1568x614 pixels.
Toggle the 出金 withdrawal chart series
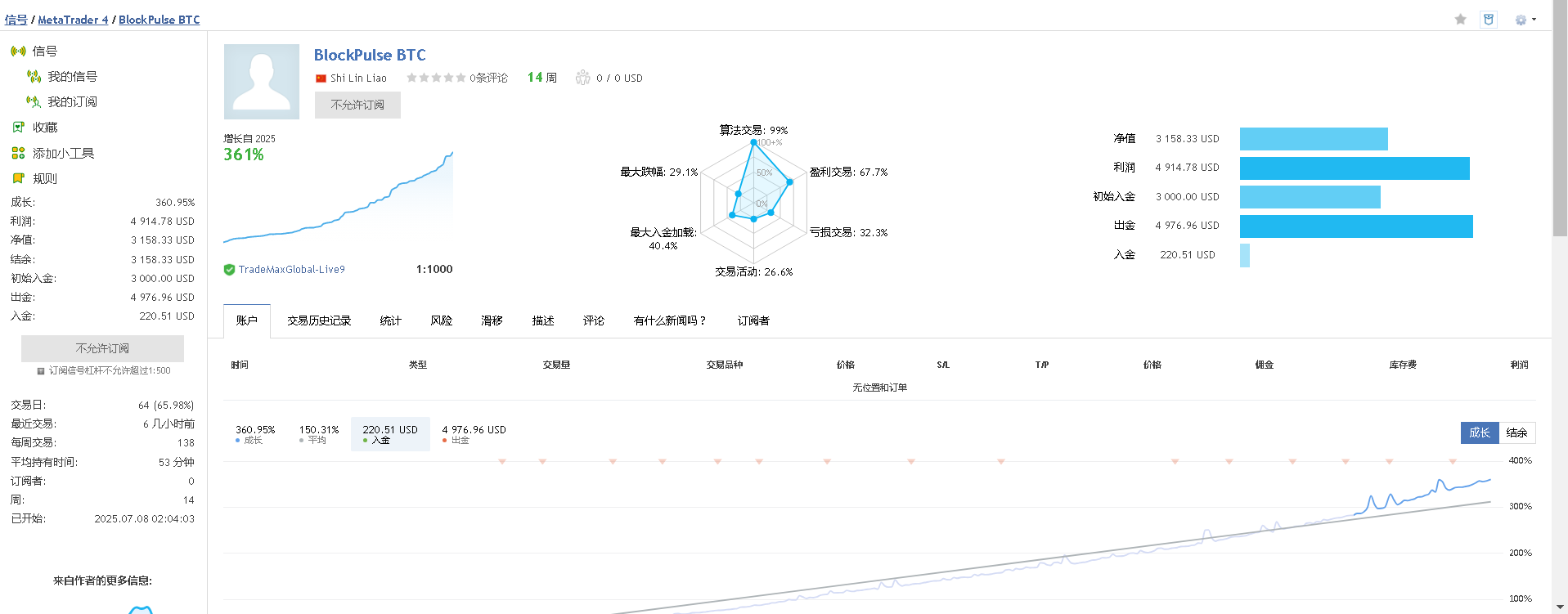pos(474,434)
